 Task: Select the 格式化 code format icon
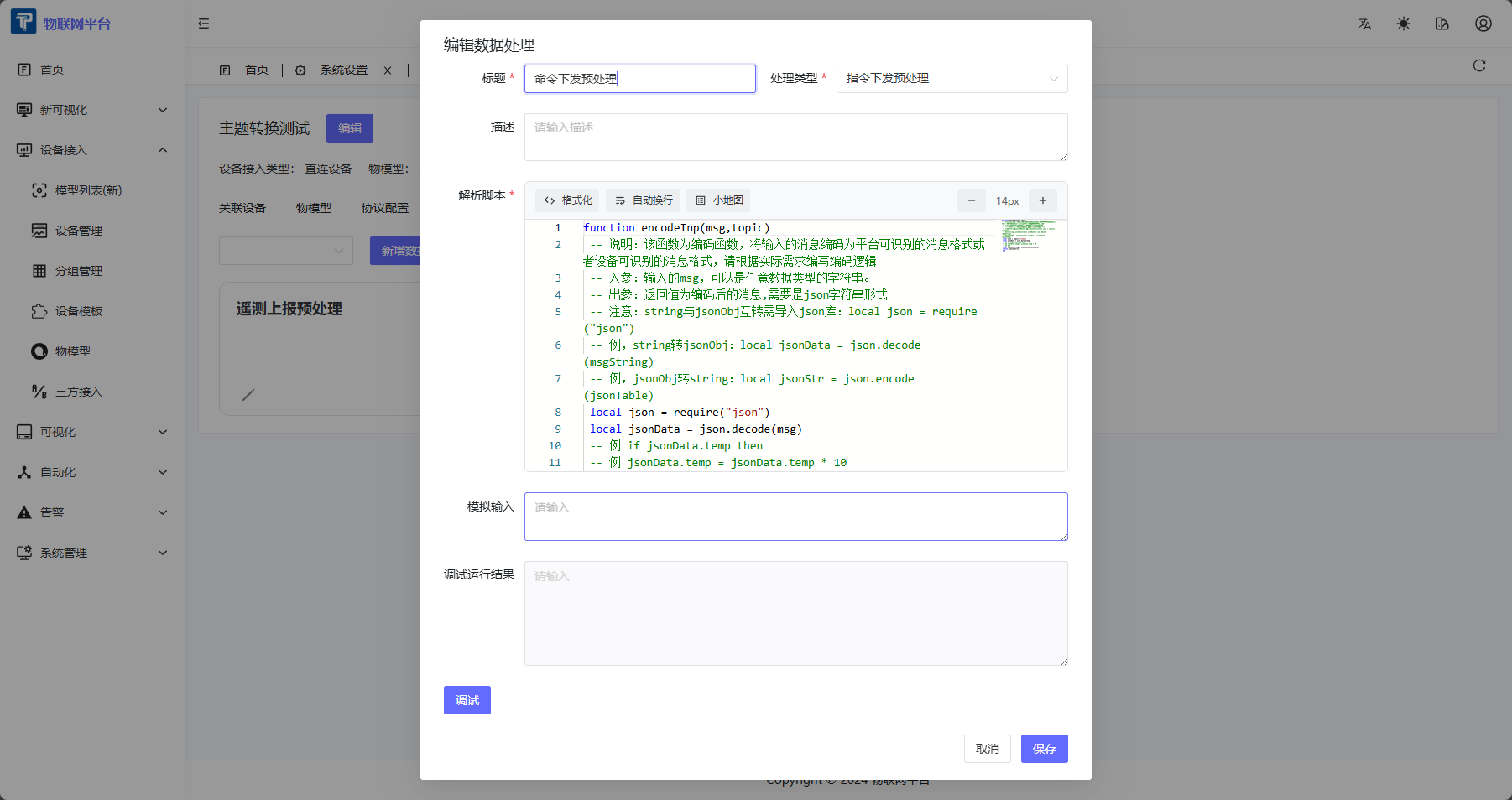coord(550,200)
